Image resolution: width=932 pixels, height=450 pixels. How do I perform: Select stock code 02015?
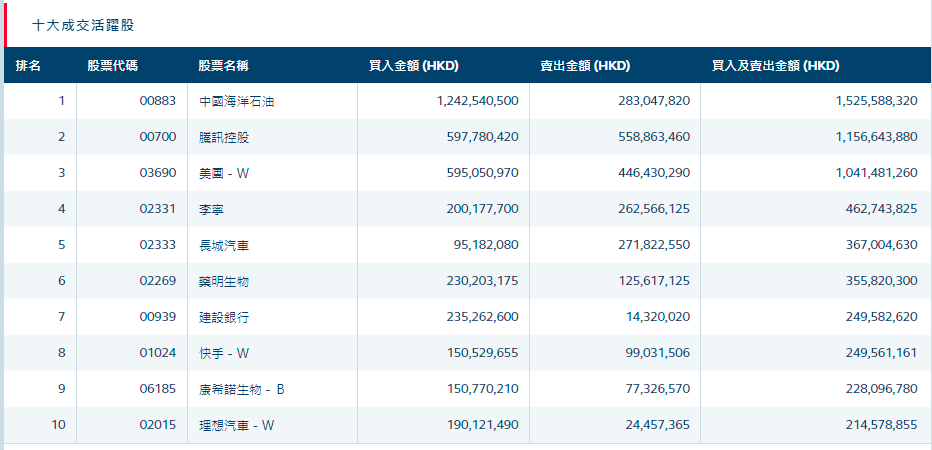(x=158, y=425)
